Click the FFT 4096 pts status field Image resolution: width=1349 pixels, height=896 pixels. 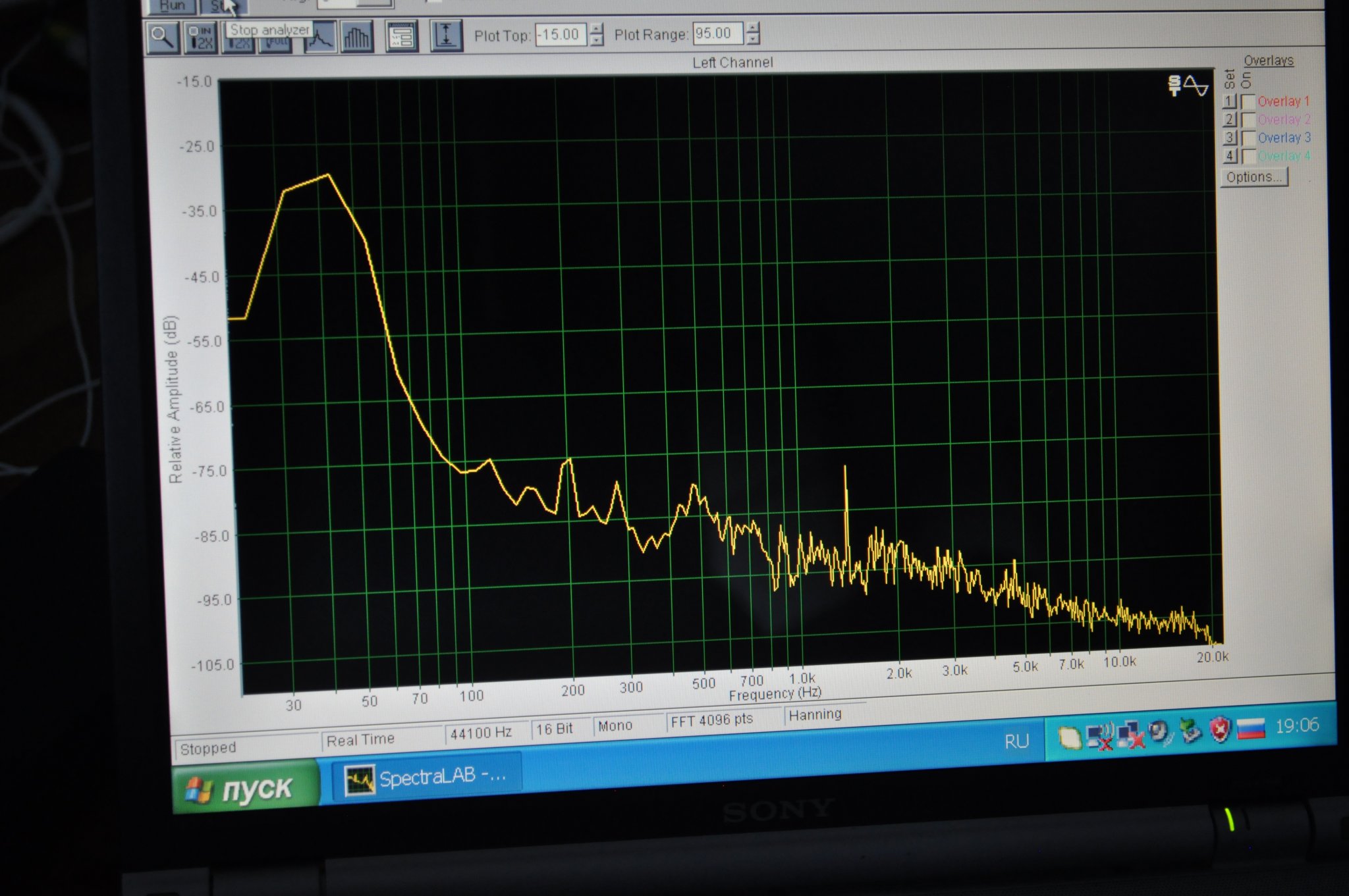723,719
